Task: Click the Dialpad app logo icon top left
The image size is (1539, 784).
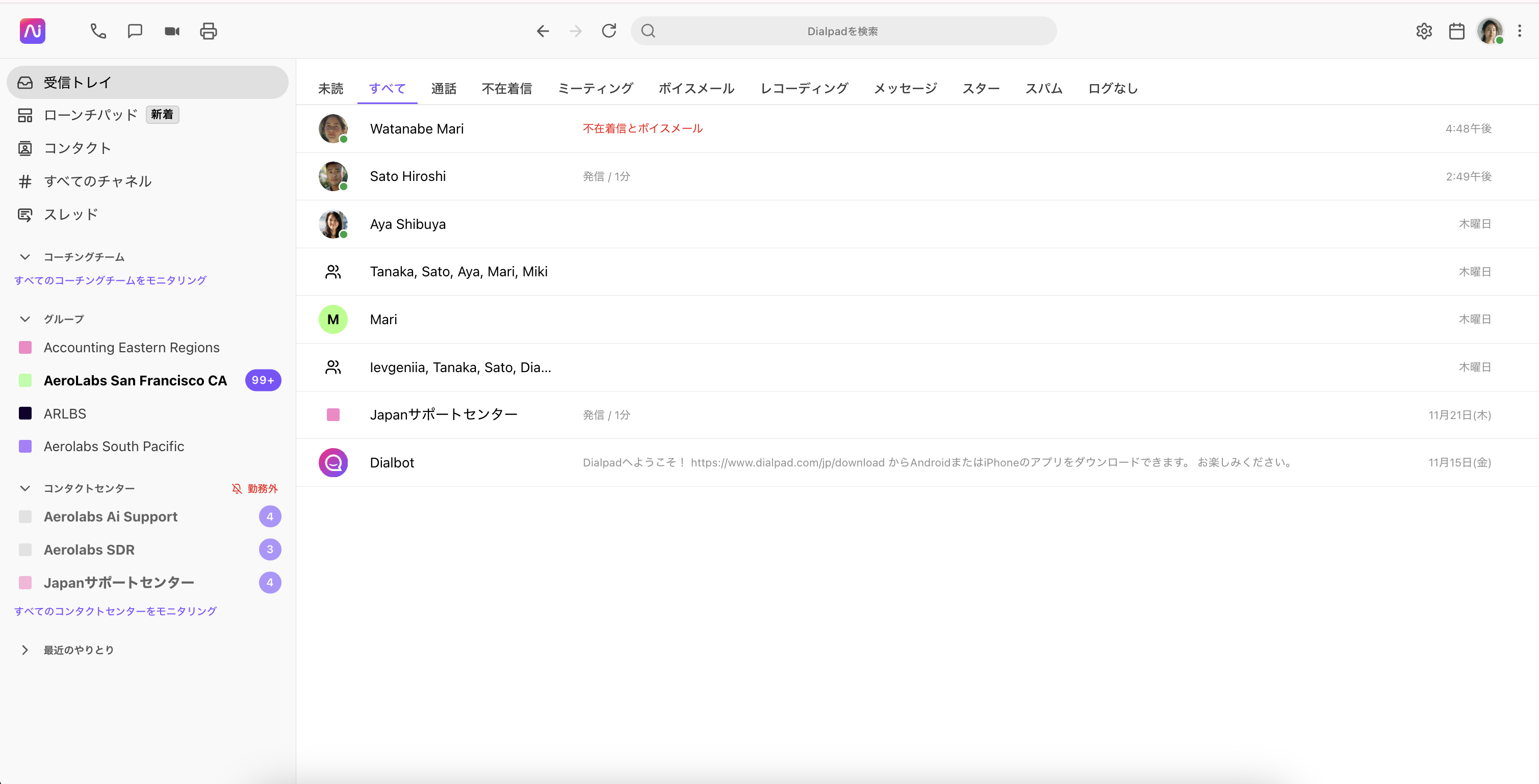Action: click(32, 31)
